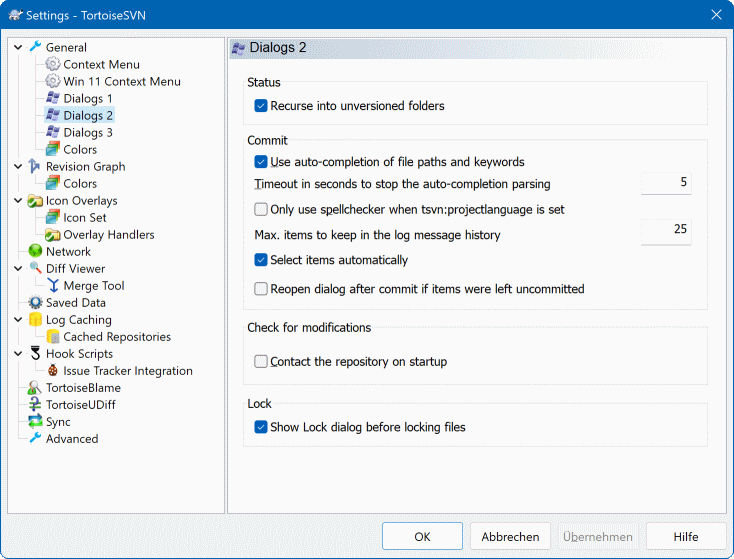This screenshot has width=734, height=559.
Task: Click the Sync arrows icon
Action: tap(35, 421)
